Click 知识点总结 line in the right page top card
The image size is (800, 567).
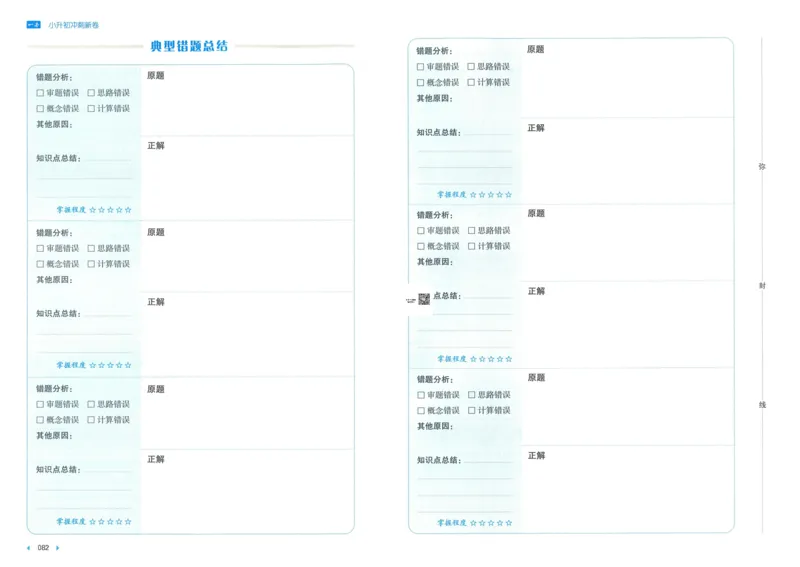(x=487, y=135)
